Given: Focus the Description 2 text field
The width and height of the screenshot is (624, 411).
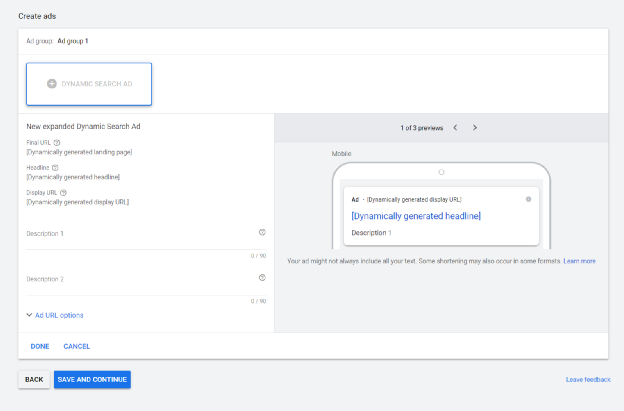Looking at the screenshot, I should 140,287.
